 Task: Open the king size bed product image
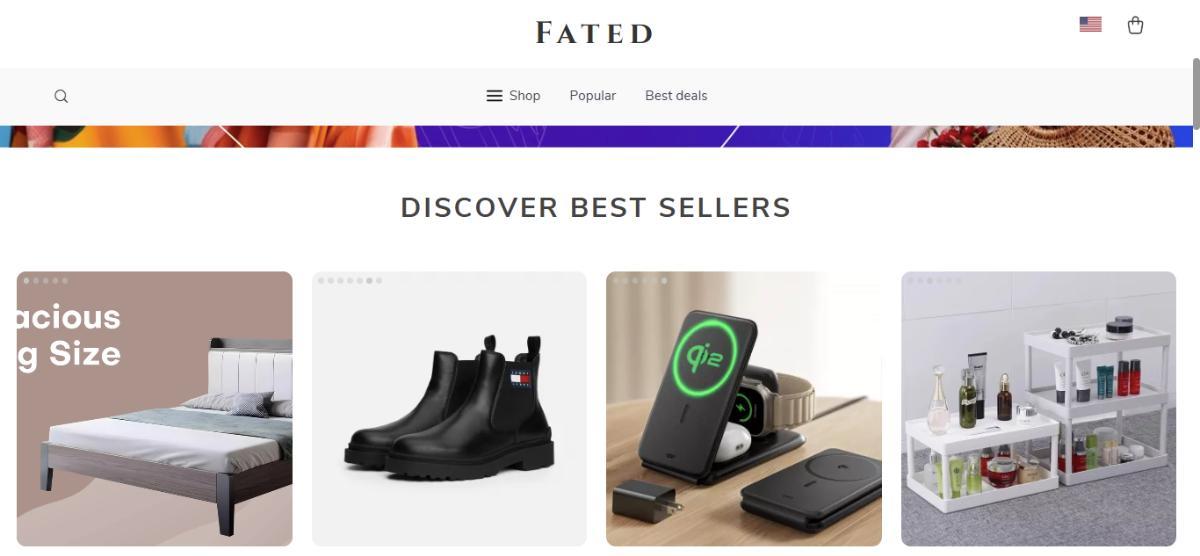(x=155, y=409)
